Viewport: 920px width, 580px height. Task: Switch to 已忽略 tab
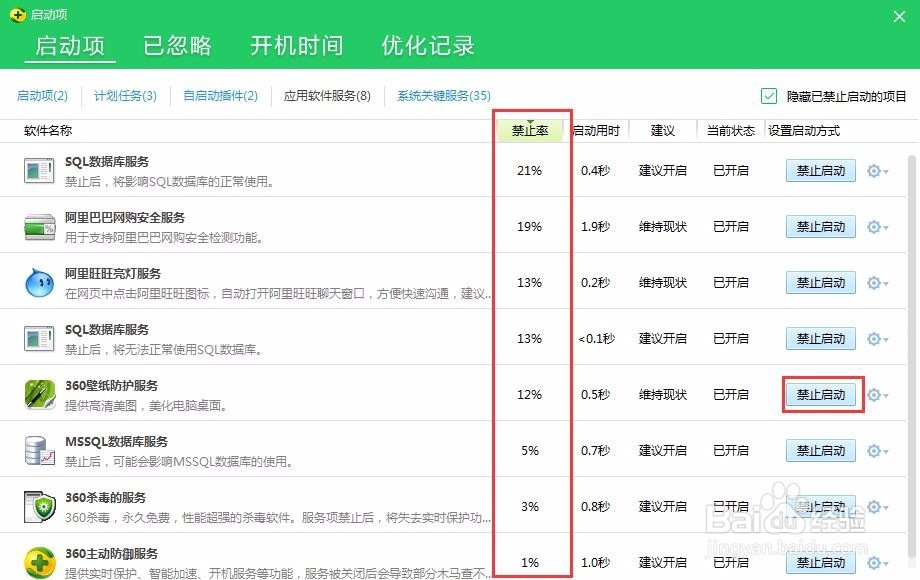tap(177, 46)
